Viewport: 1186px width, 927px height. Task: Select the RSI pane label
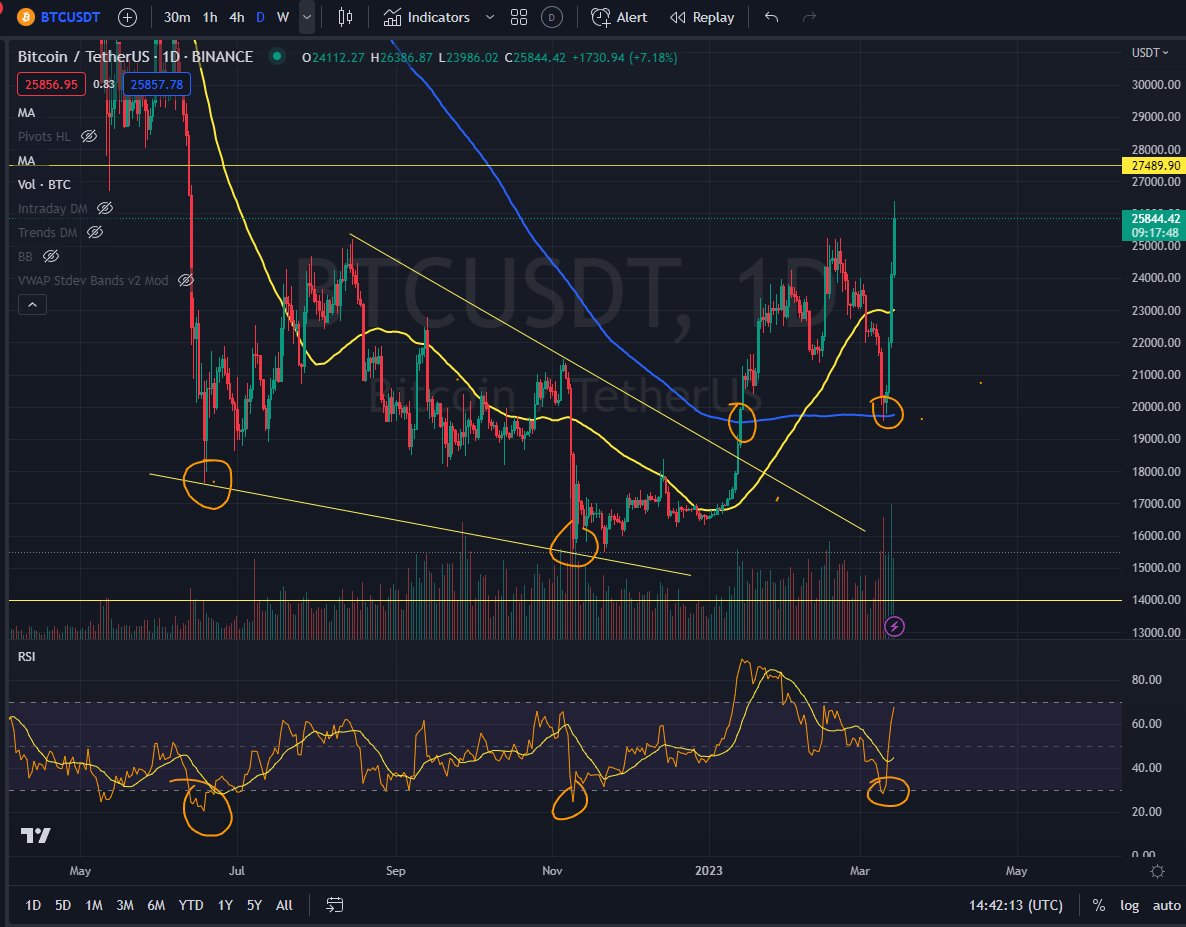tap(26, 656)
